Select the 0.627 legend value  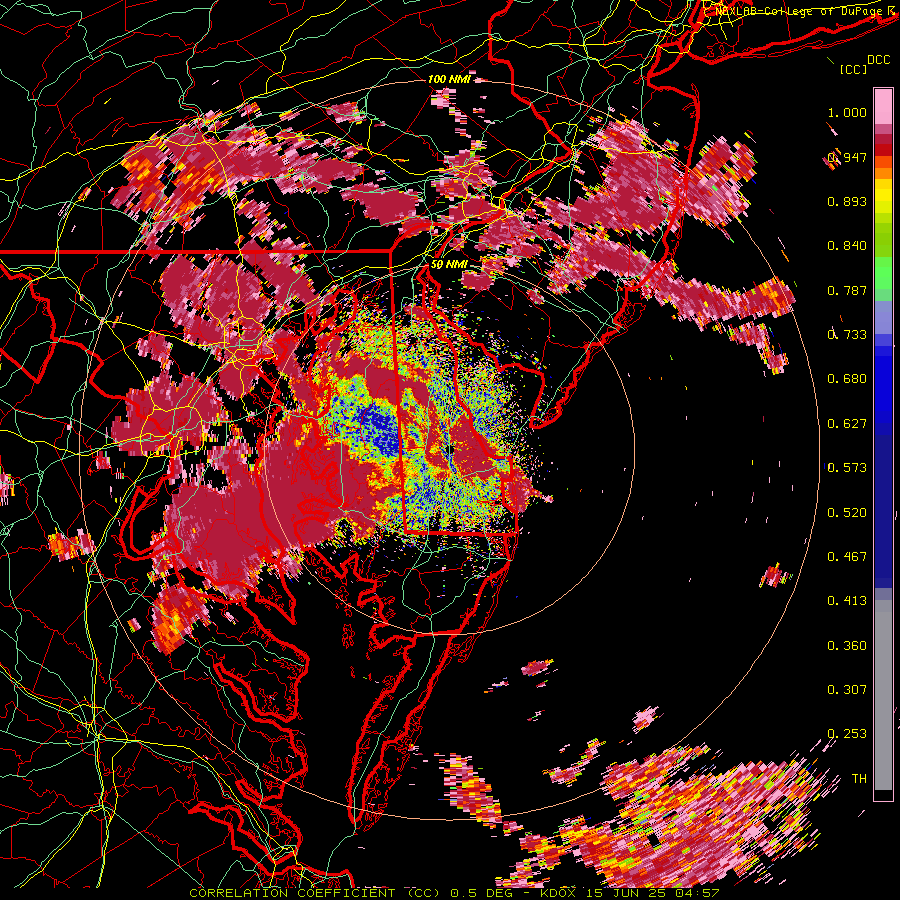(x=847, y=424)
